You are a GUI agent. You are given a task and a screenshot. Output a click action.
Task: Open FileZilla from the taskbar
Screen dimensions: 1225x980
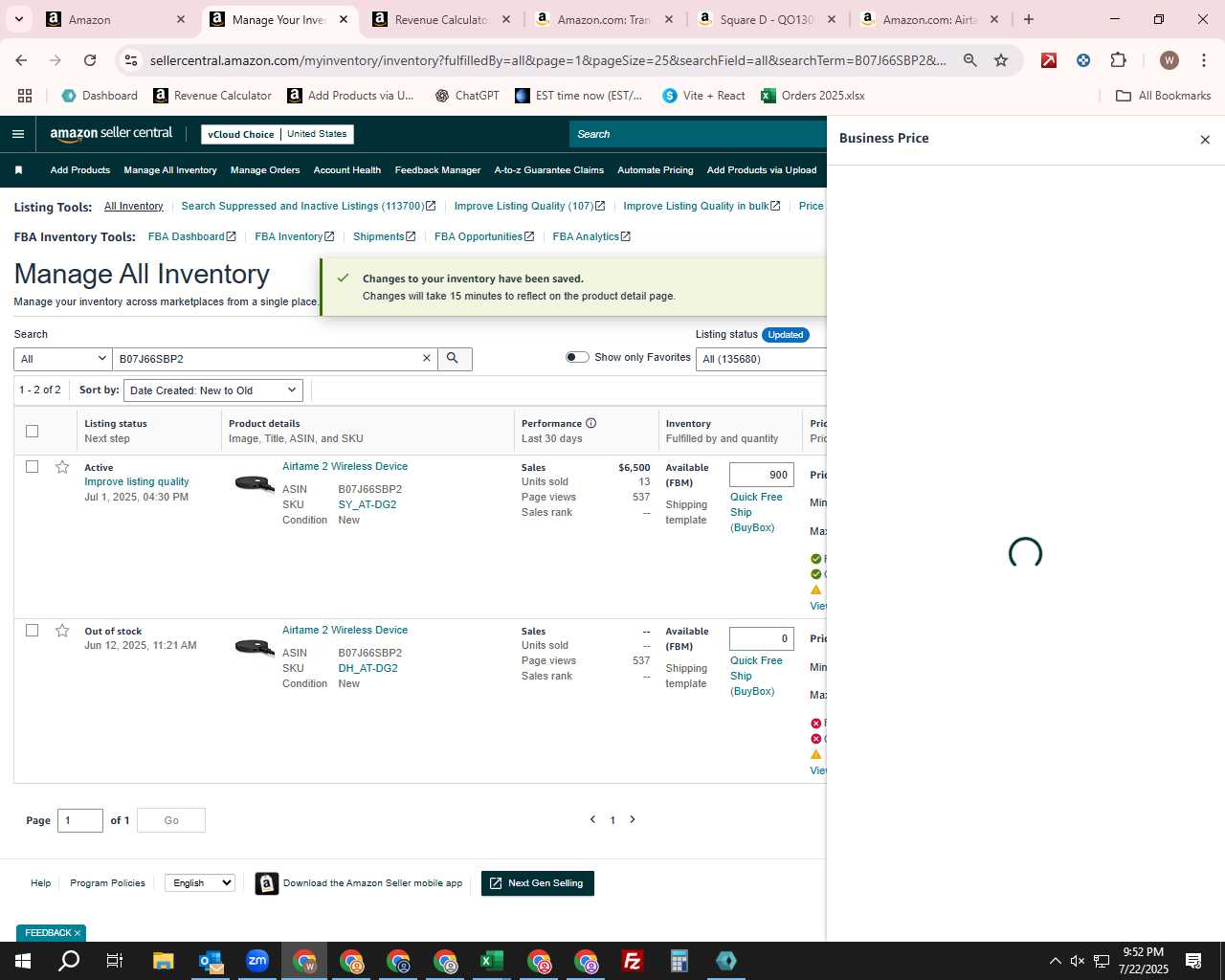pyautogui.click(x=633, y=961)
